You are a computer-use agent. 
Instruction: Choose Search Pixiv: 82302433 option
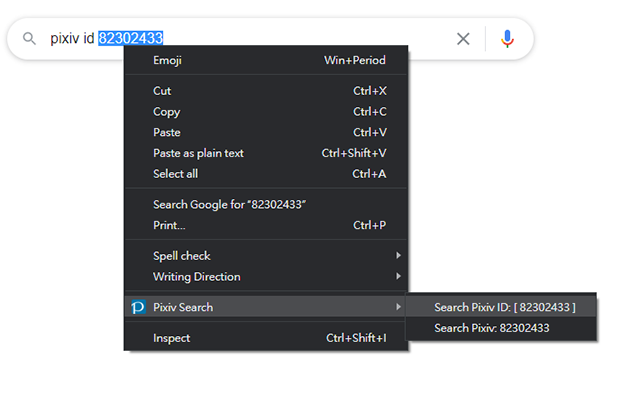coord(491,328)
